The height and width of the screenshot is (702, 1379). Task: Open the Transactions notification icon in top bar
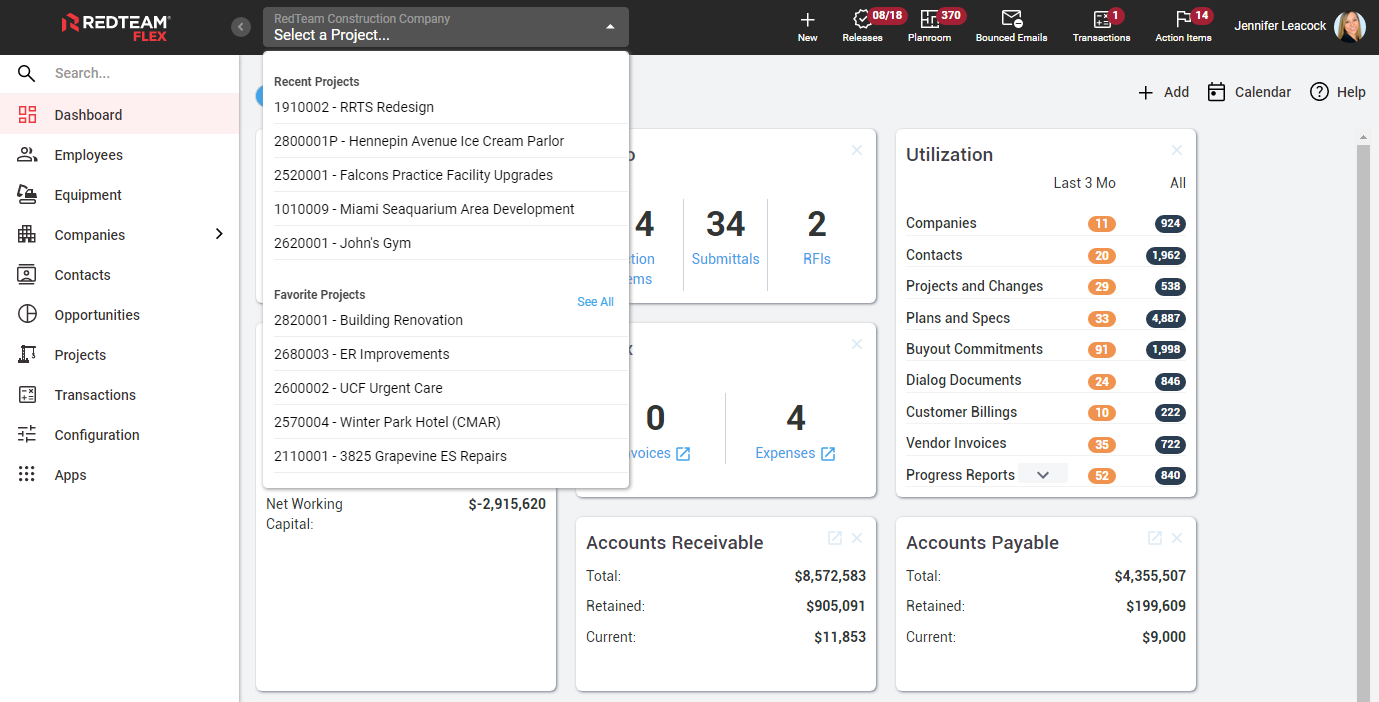1101,20
